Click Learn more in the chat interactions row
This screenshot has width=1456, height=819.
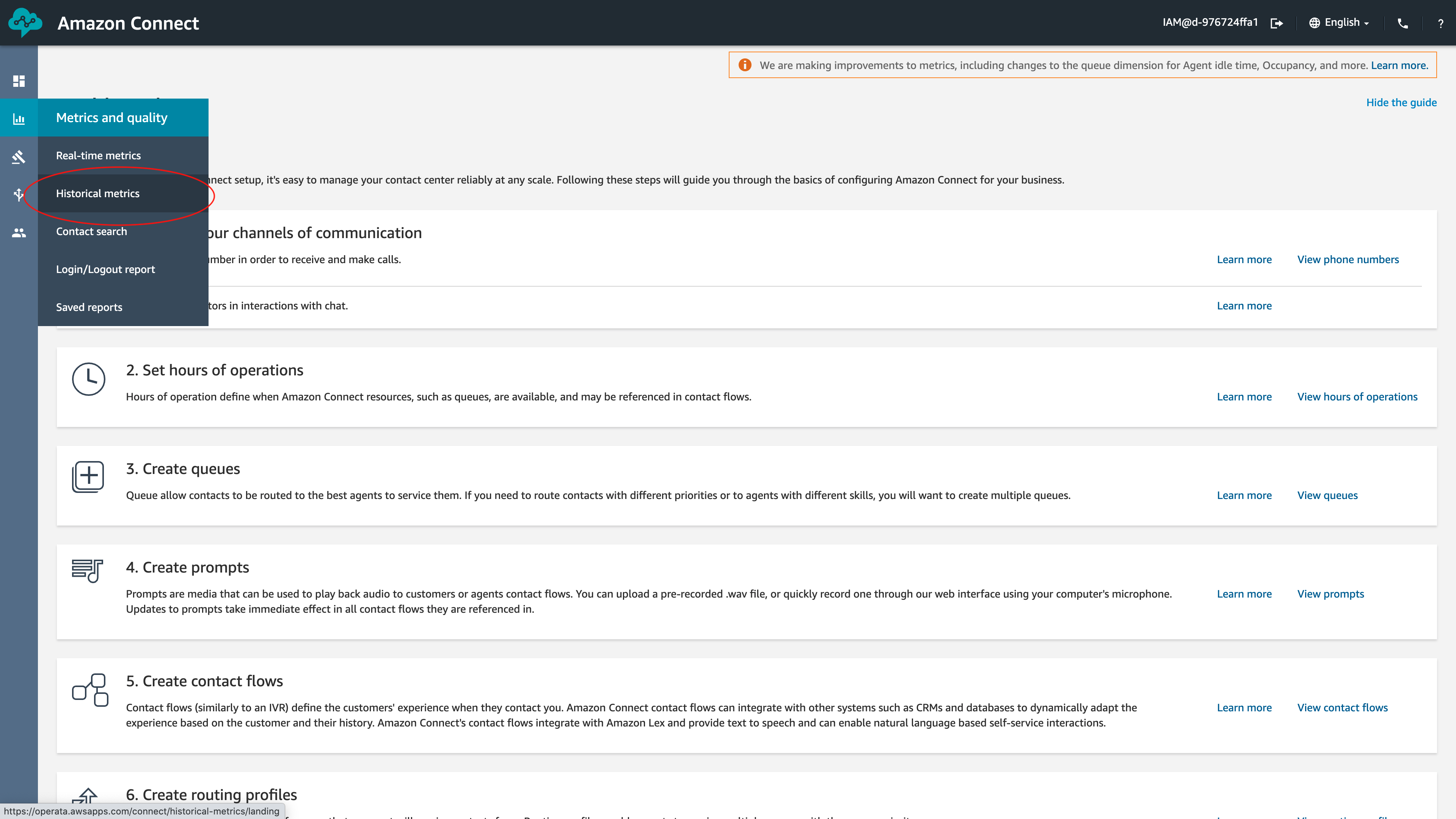click(1244, 306)
